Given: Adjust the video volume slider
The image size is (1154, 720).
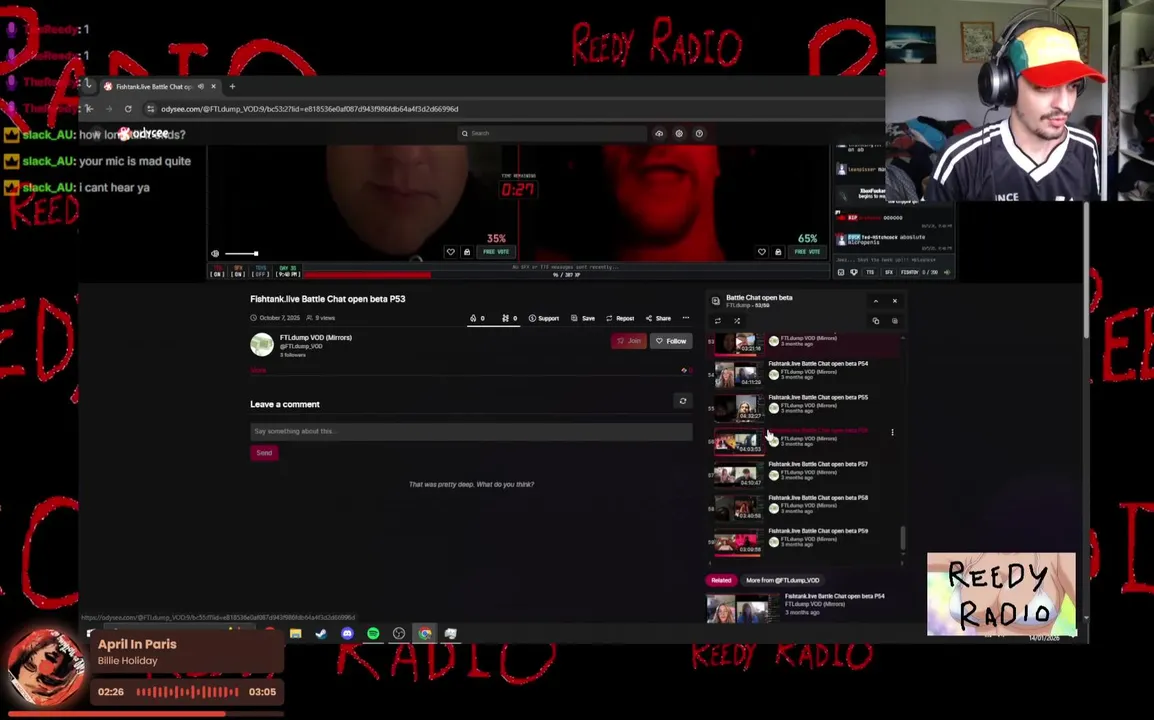Looking at the screenshot, I should [x=241, y=253].
